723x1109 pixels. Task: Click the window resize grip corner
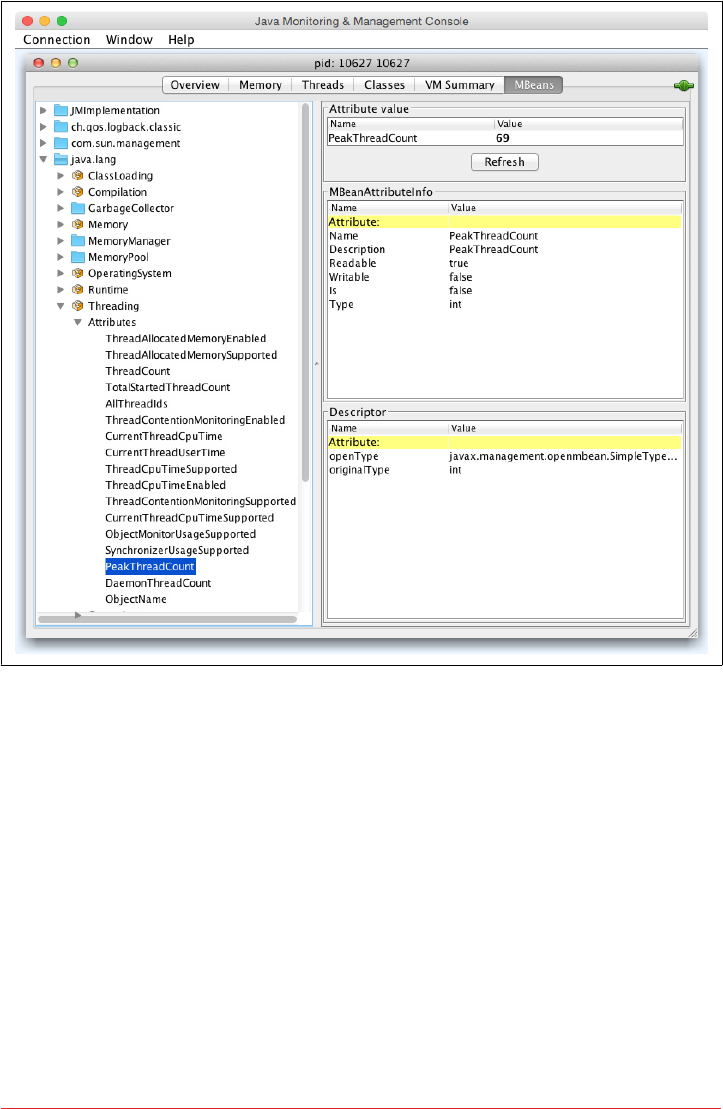693,633
